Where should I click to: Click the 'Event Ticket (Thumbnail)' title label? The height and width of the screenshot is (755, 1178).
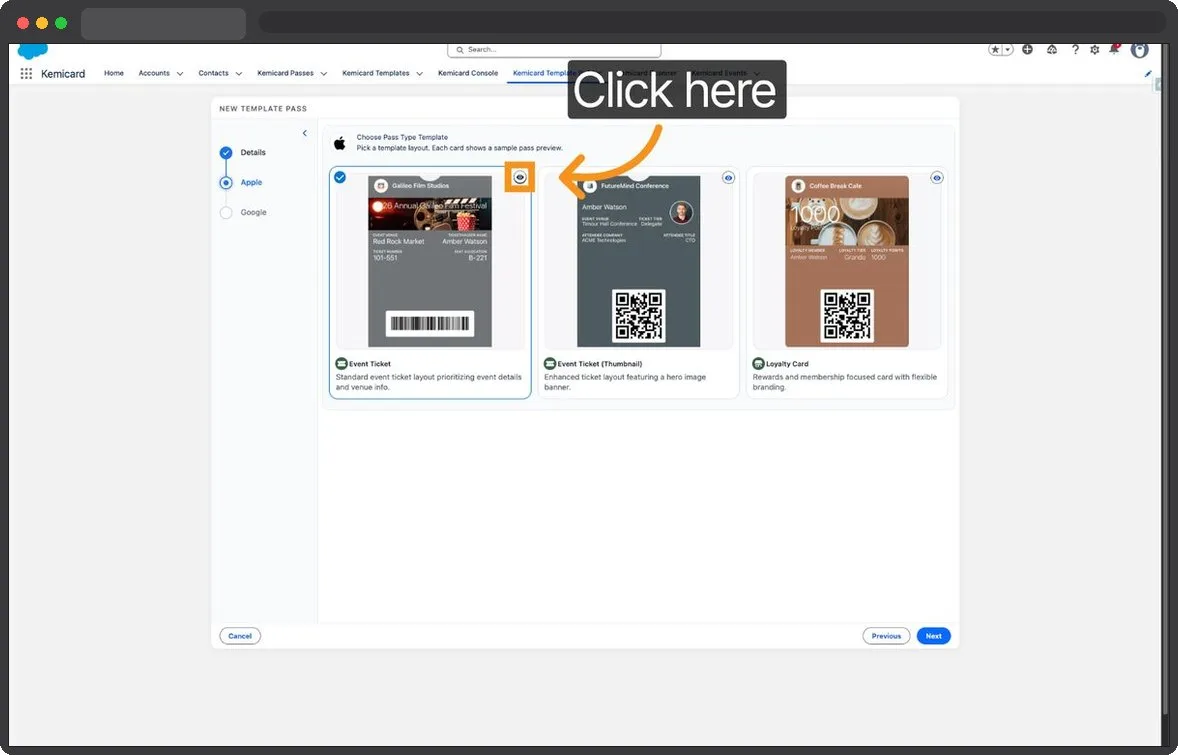click(x=600, y=364)
